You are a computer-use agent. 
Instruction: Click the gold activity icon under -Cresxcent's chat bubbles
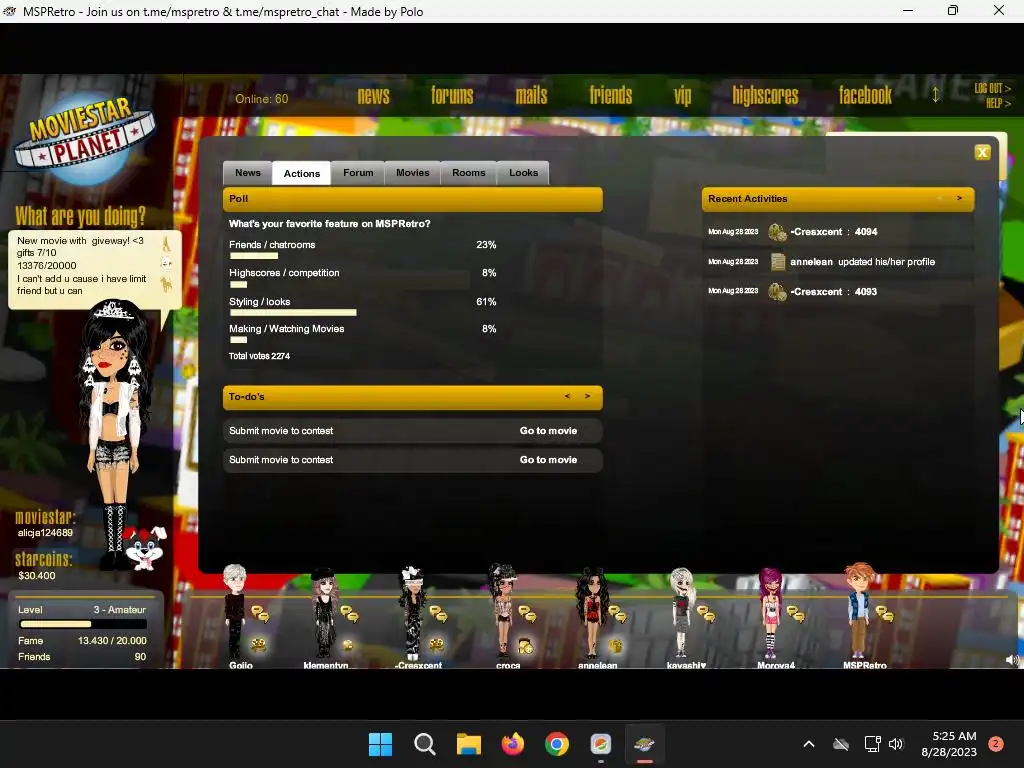(x=437, y=645)
